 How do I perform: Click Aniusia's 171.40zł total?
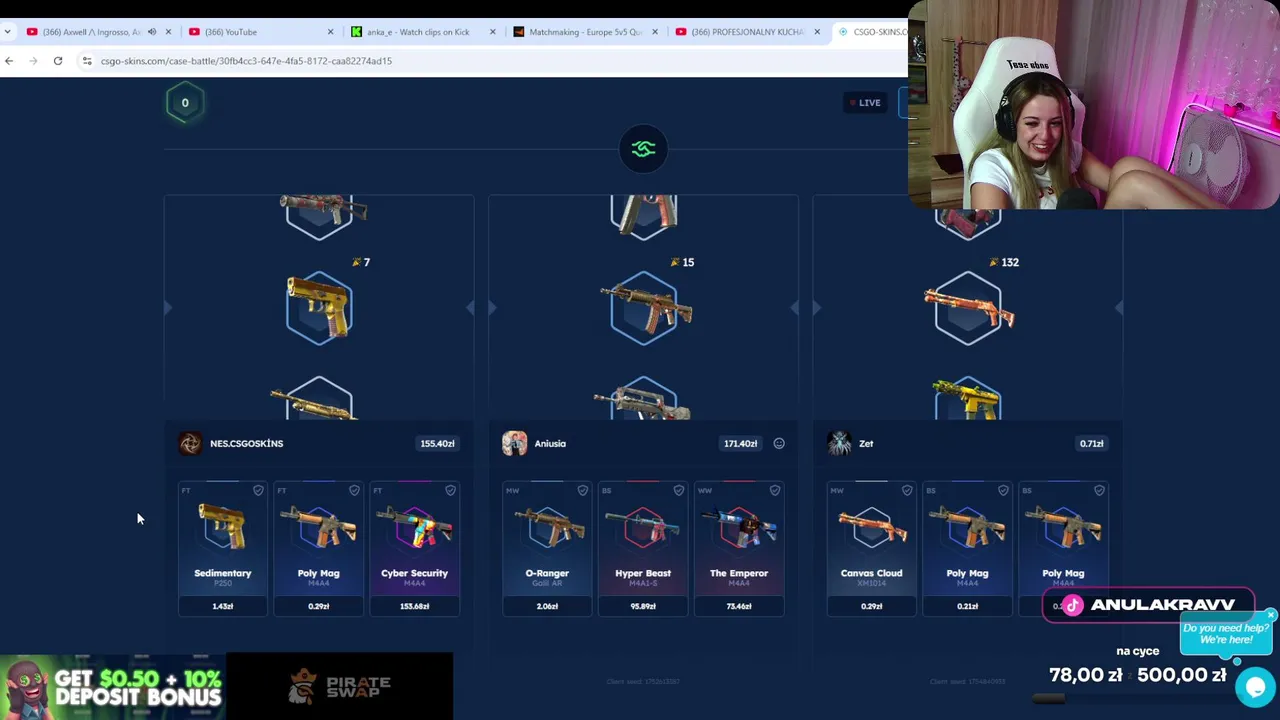pyautogui.click(x=740, y=443)
